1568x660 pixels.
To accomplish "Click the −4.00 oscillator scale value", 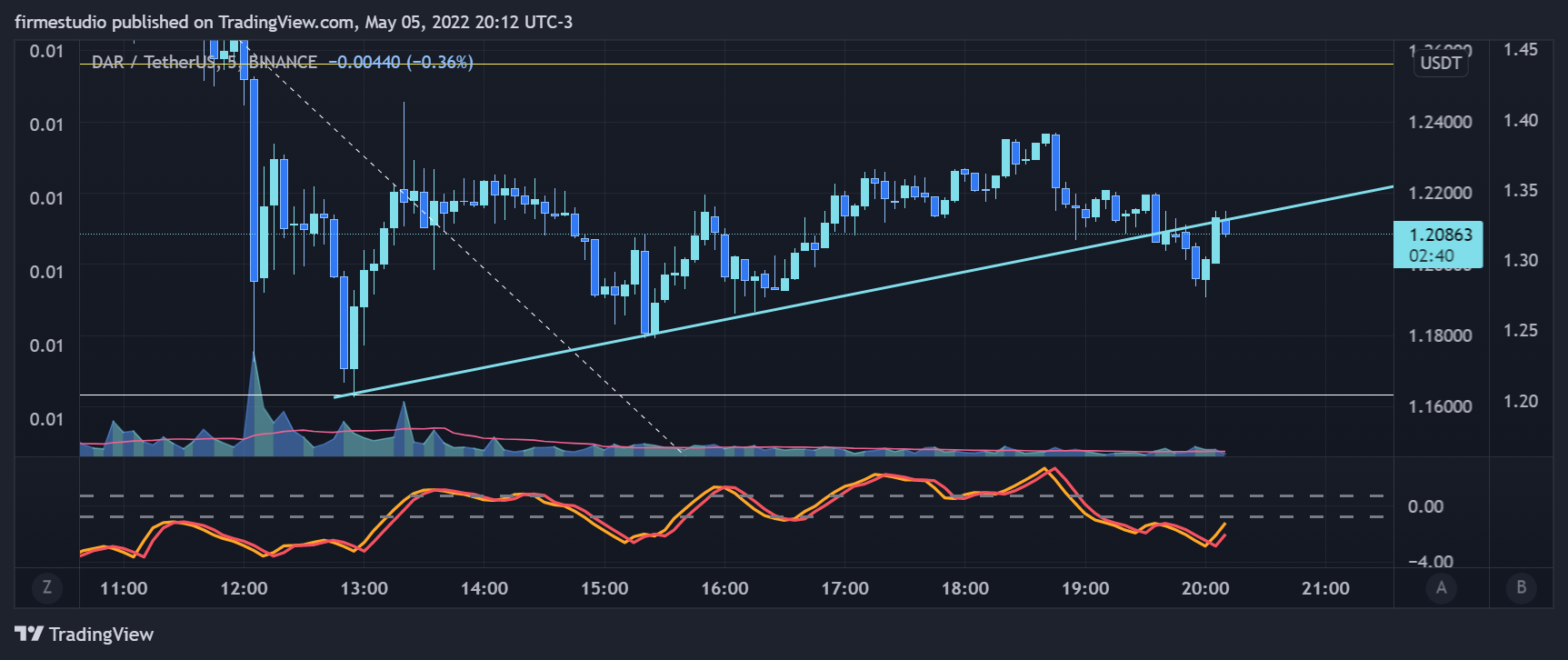I will tap(1431, 562).
